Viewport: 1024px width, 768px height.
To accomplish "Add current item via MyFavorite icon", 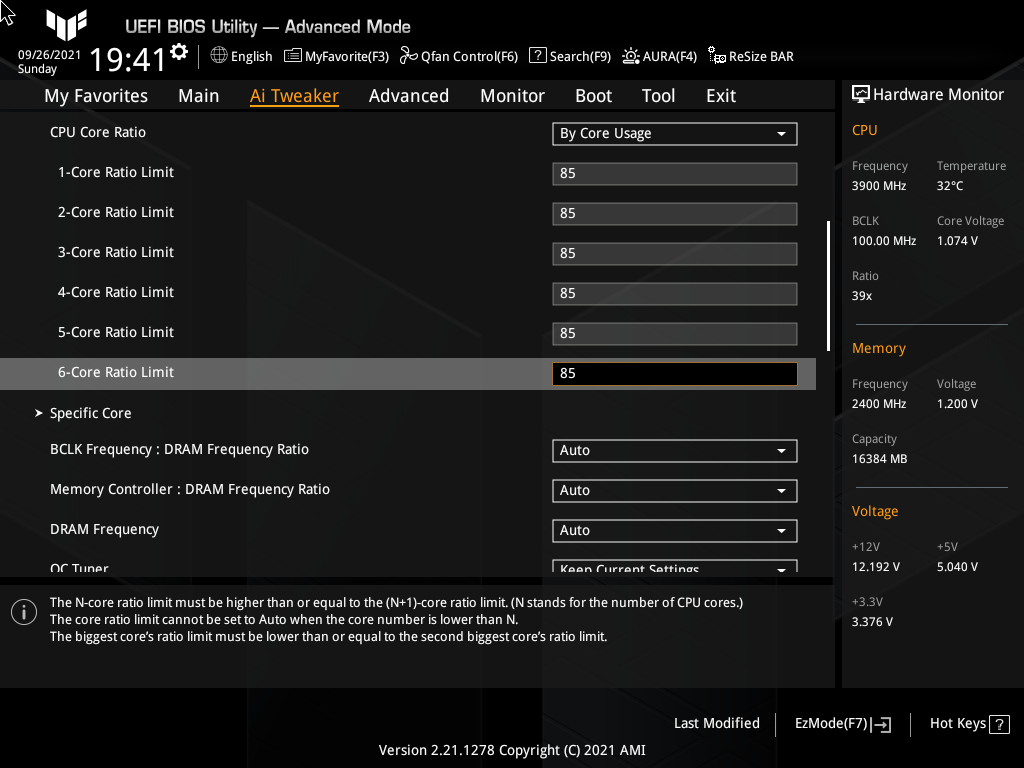I will point(336,56).
